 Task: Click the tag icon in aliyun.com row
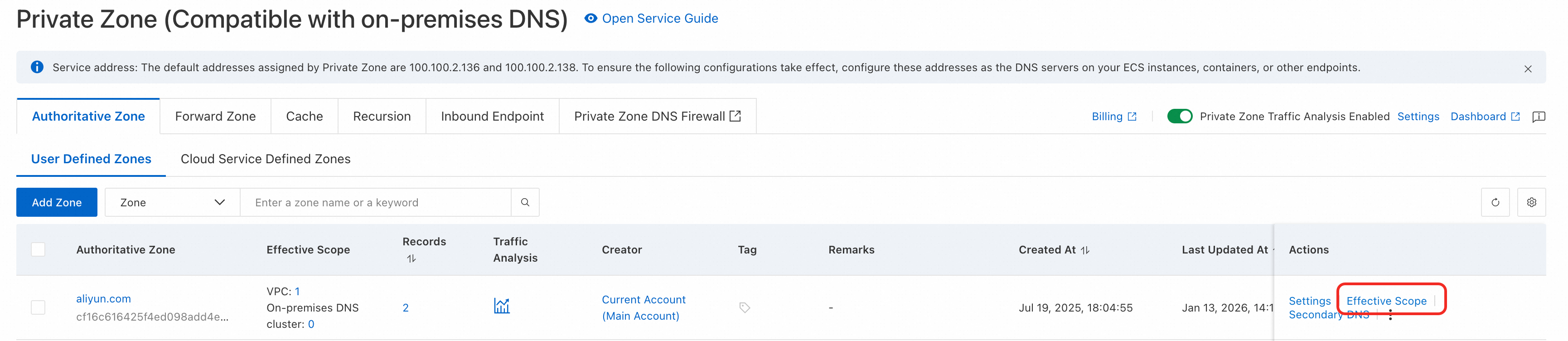(x=744, y=307)
